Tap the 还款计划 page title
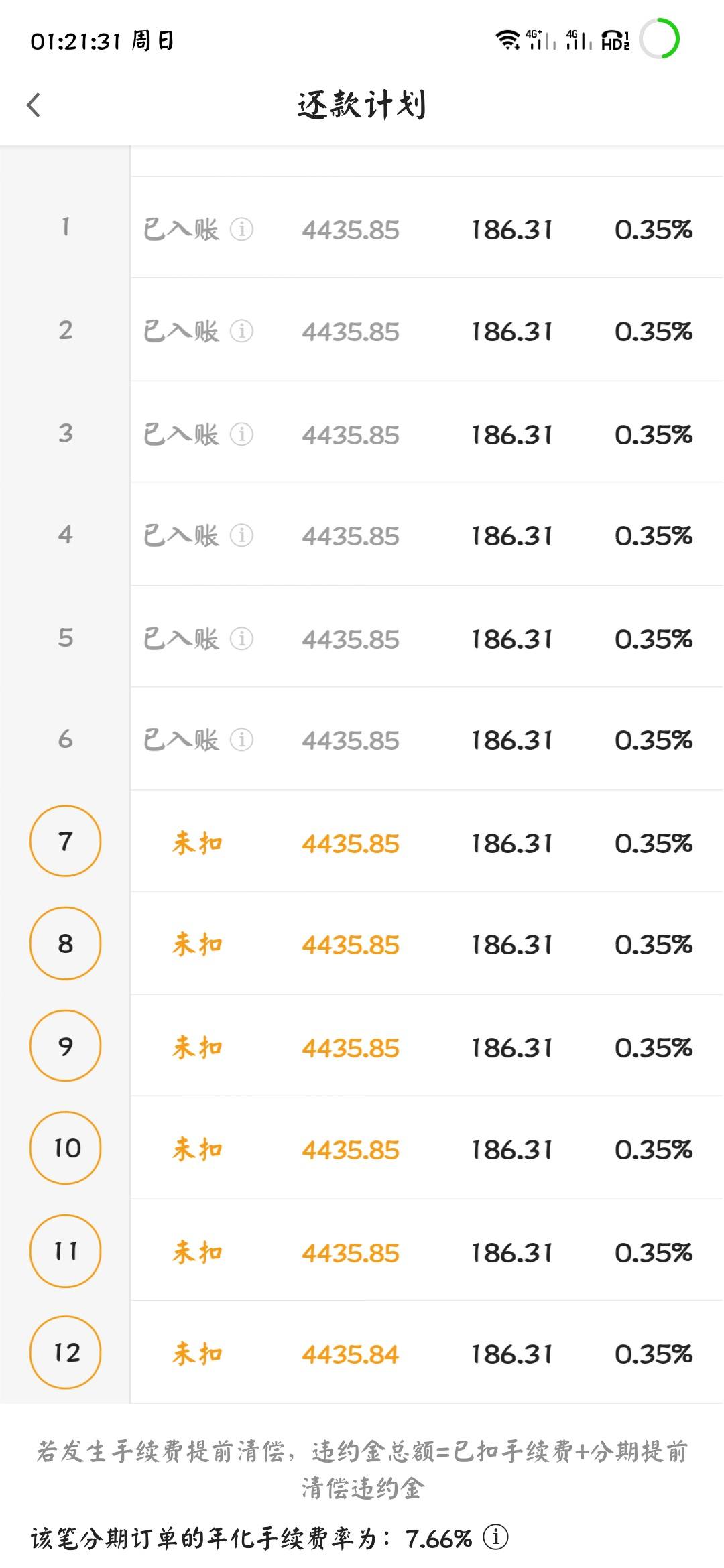 [x=362, y=105]
